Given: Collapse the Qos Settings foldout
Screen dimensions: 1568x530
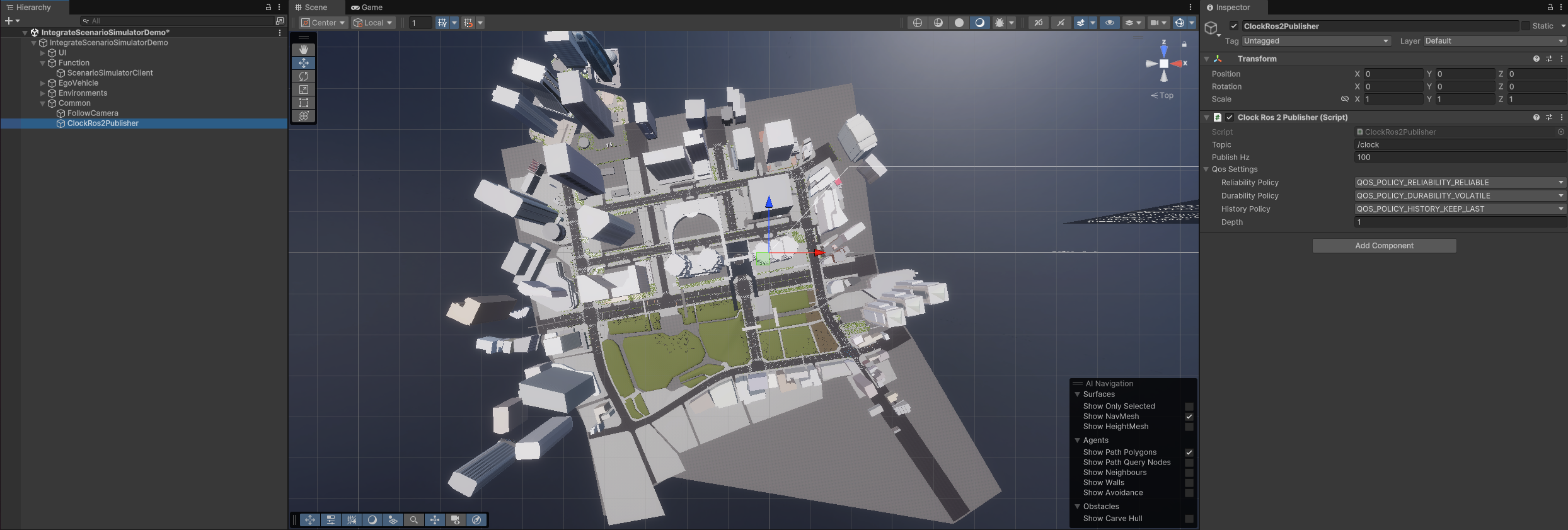Looking at the screenshot, I should click(x=1206, y=170).
